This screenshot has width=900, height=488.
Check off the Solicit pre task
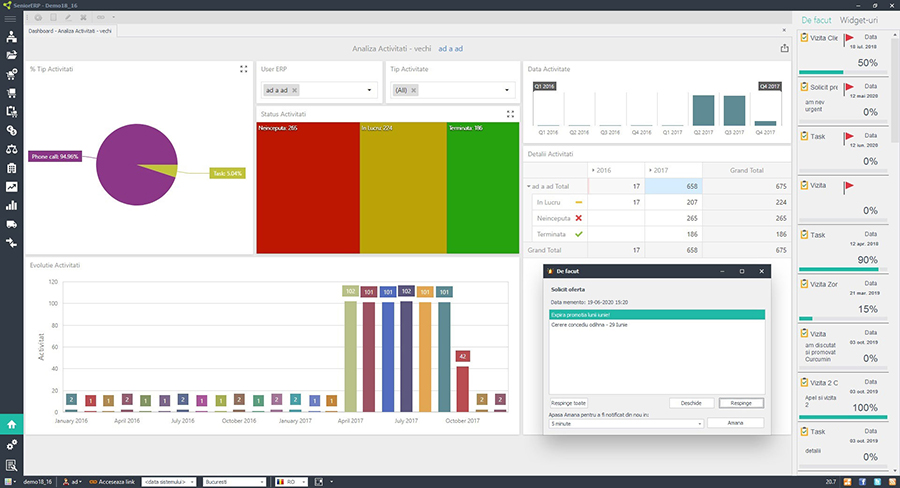click(x=804, y=87)
